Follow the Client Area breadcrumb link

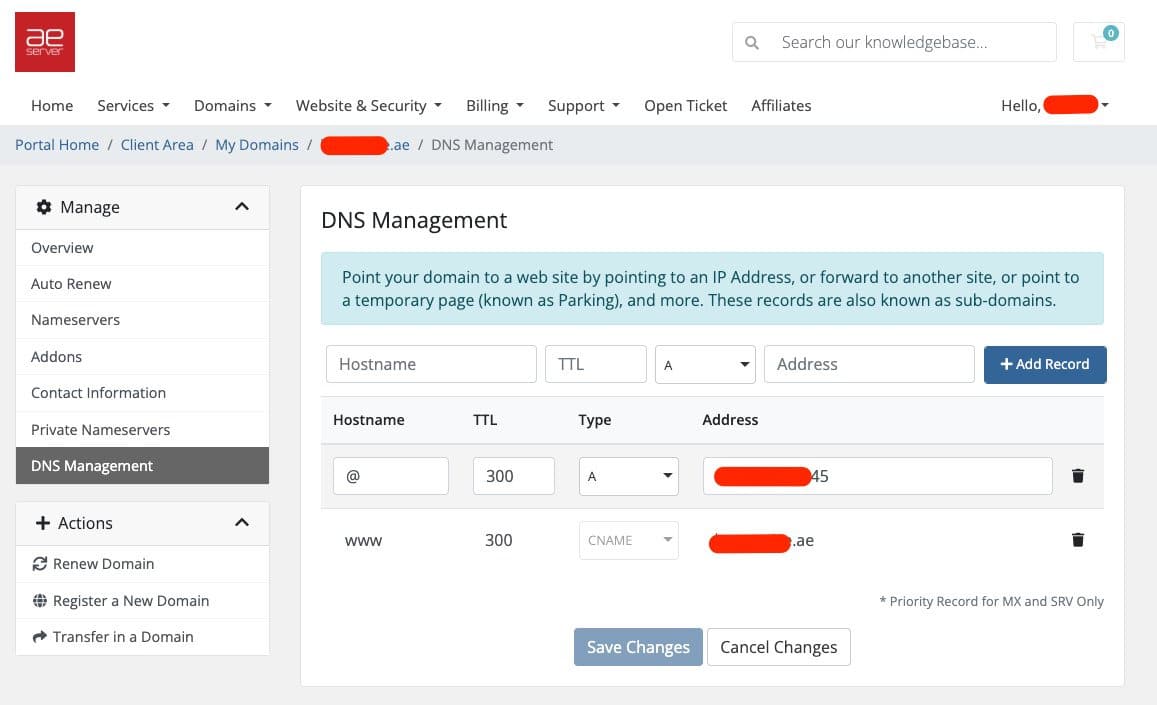coord(157,145)
